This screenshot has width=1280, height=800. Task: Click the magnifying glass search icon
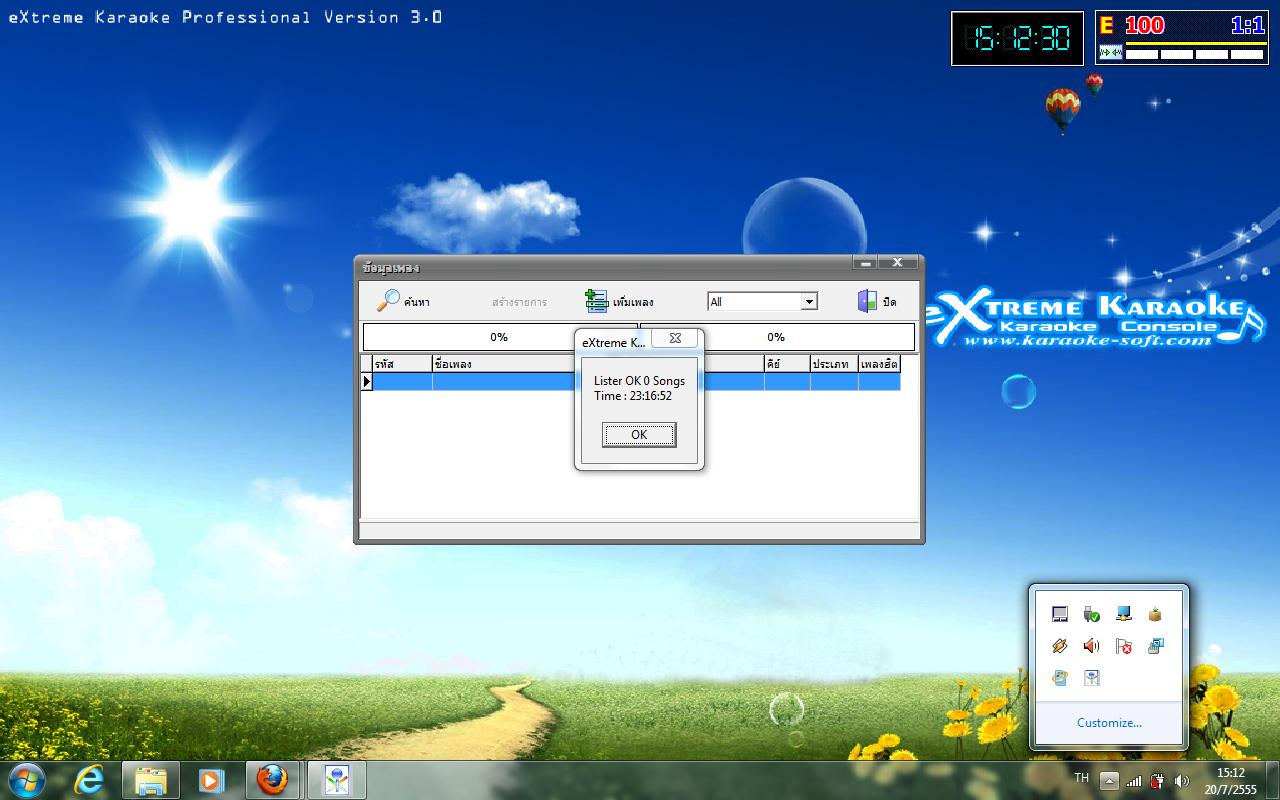[x=388, y=301]
